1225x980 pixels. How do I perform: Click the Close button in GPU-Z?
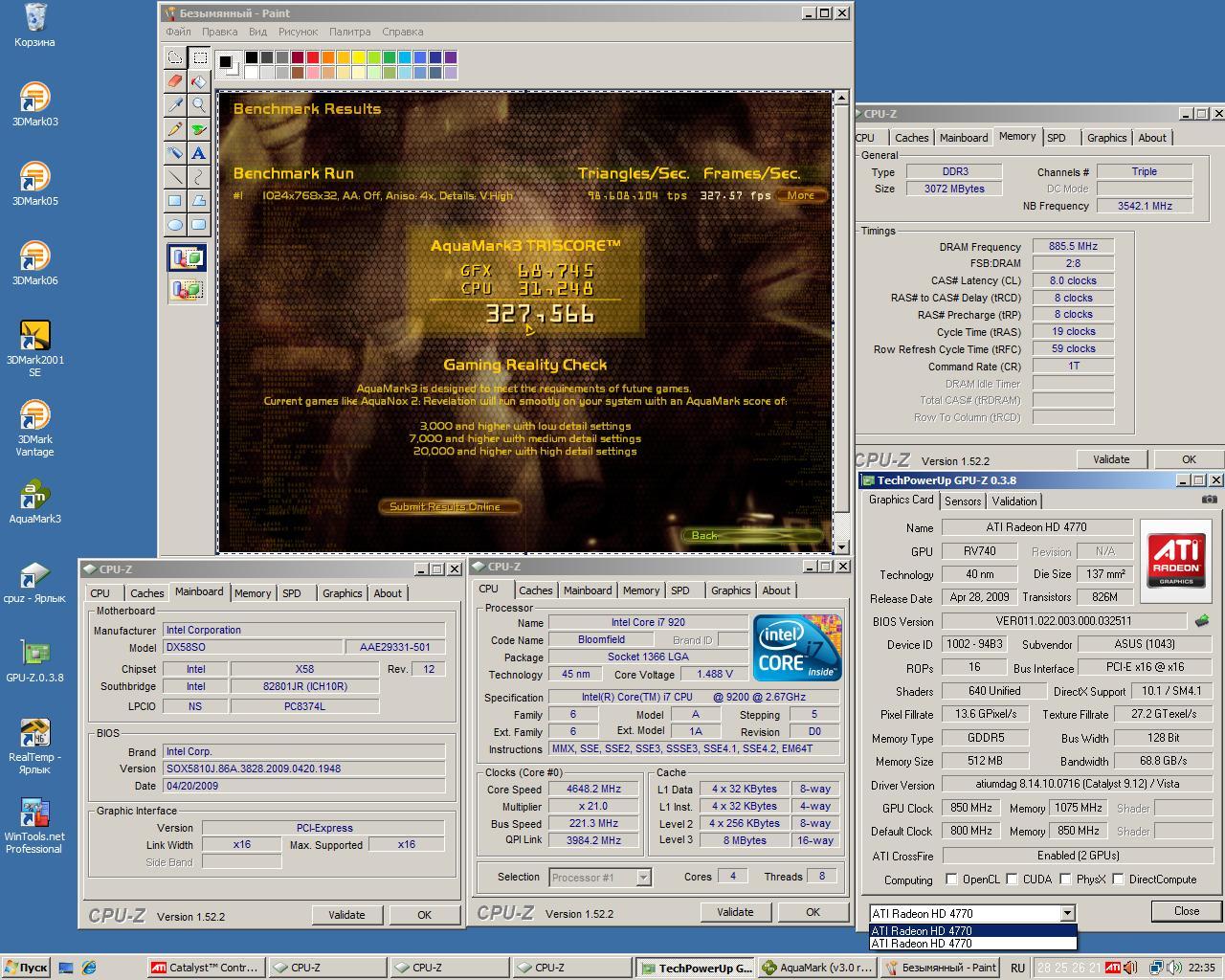tap(1187, 911)
